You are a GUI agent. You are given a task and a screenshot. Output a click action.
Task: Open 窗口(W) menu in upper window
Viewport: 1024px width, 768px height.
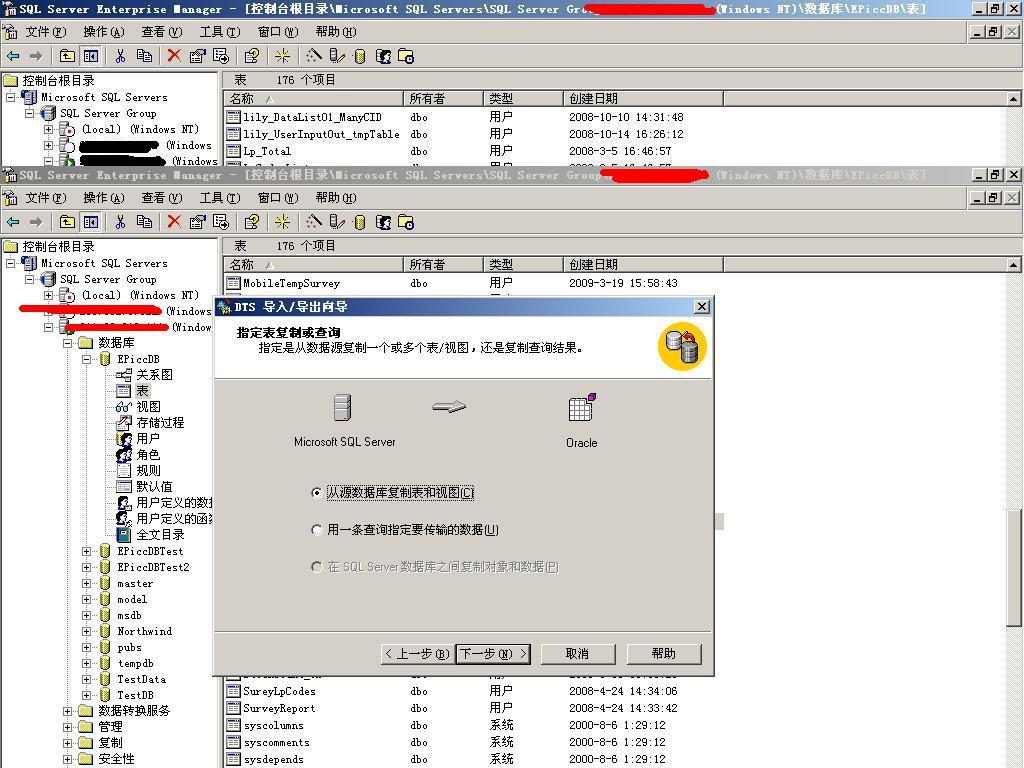[x=278, y=32]
